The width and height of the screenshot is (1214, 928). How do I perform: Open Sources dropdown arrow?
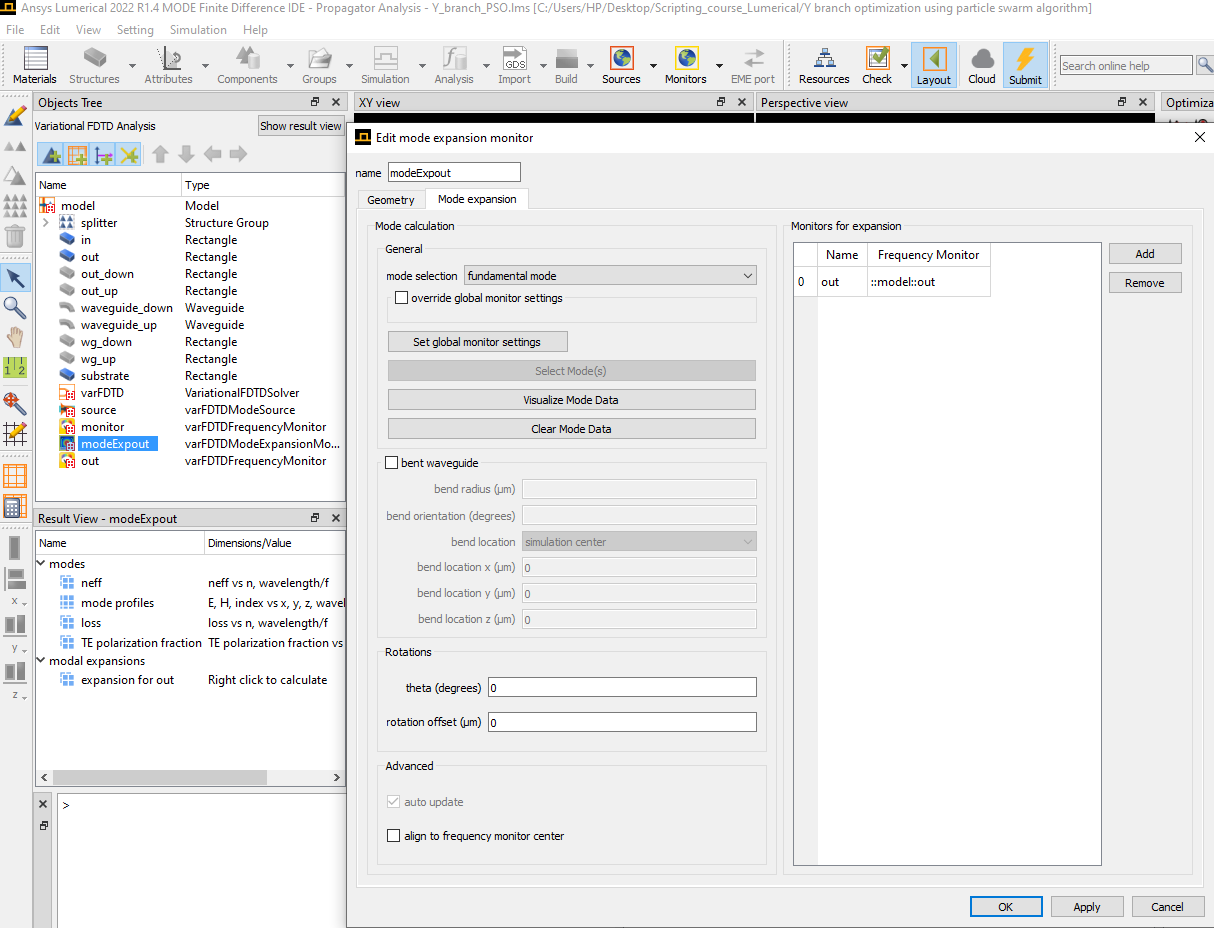coord(652,66)
